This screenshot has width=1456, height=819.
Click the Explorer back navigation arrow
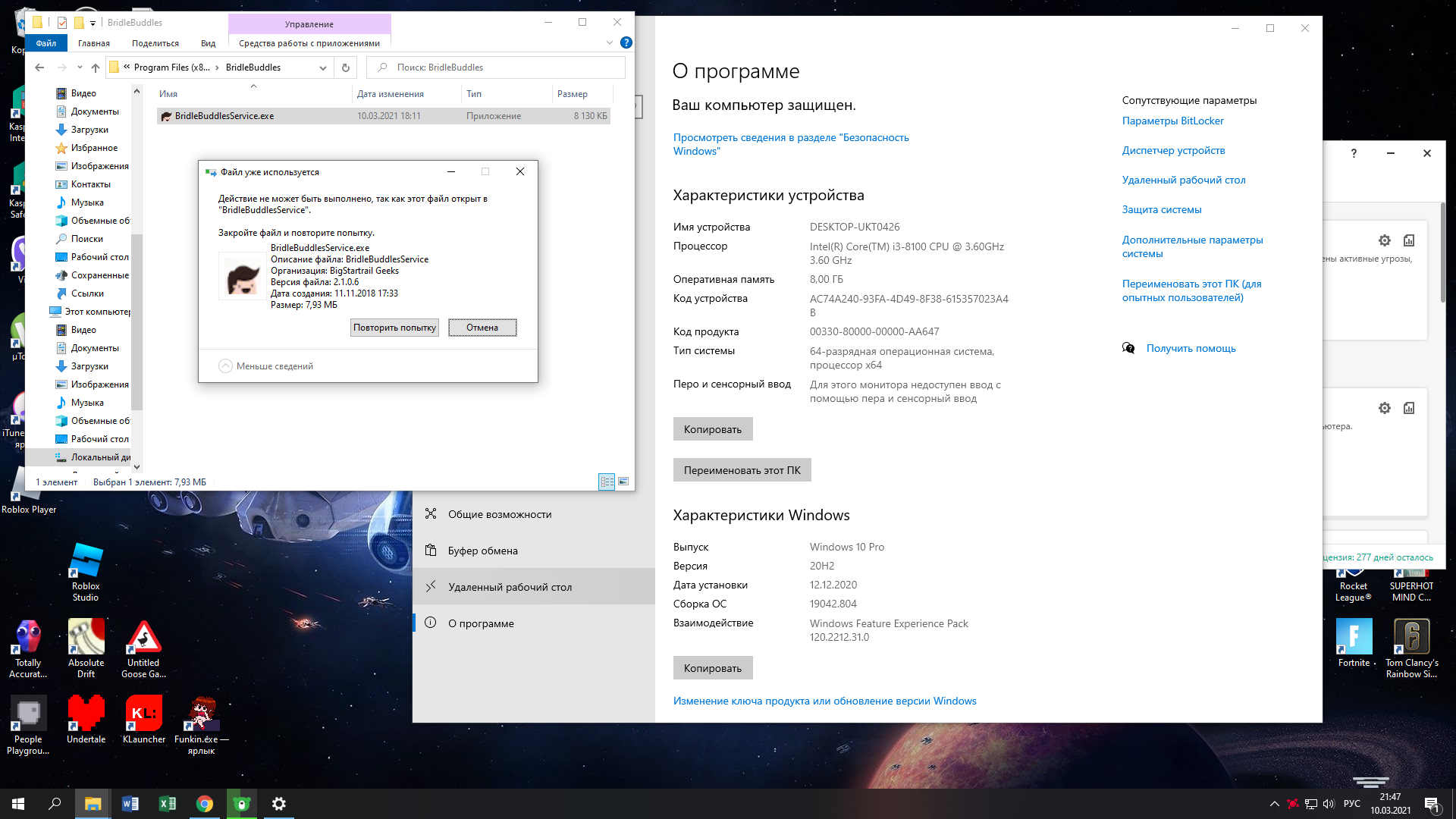coord(39,67)
